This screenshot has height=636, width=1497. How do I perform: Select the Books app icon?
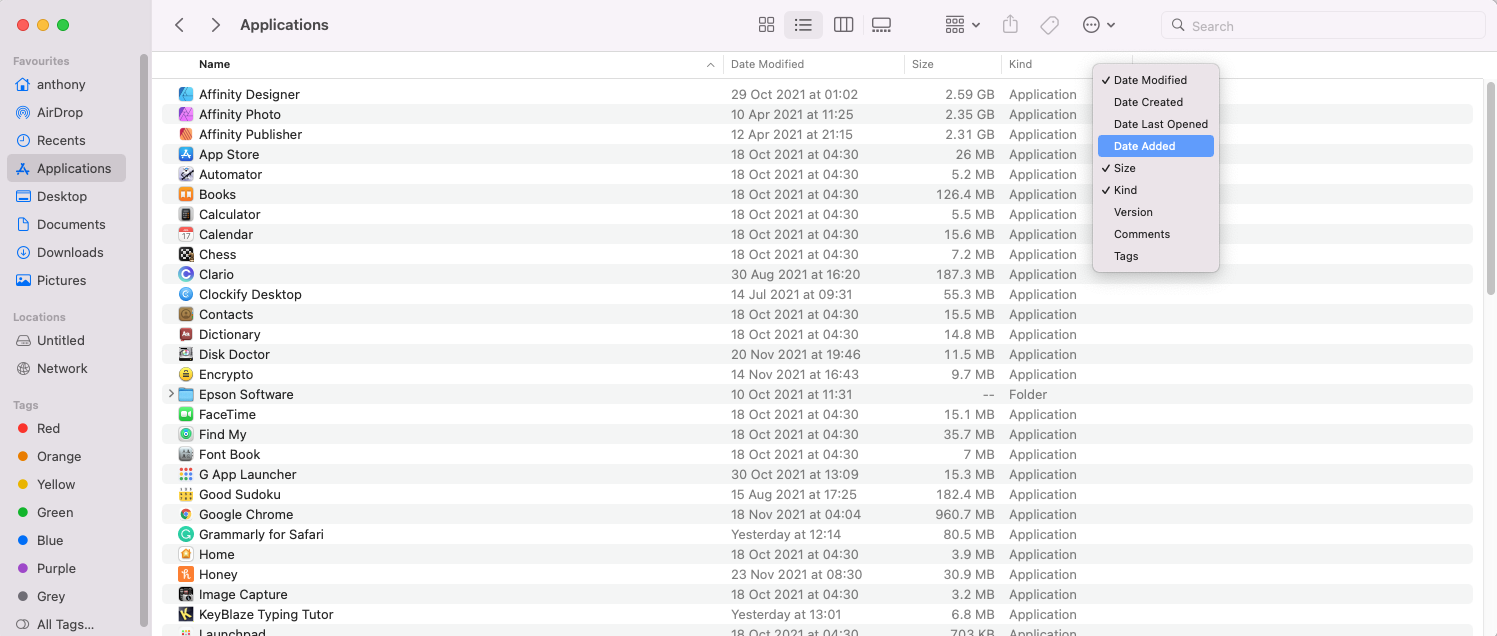186,194
